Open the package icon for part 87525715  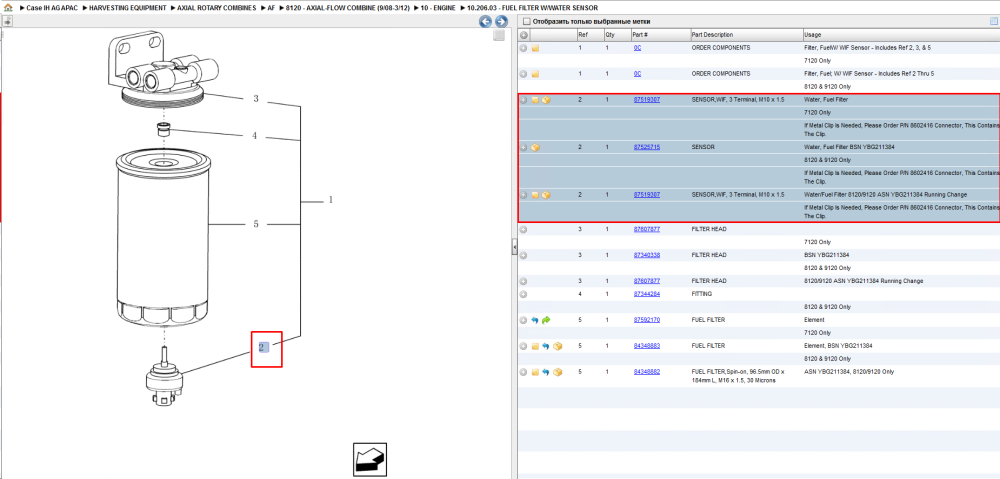[535, 147]
